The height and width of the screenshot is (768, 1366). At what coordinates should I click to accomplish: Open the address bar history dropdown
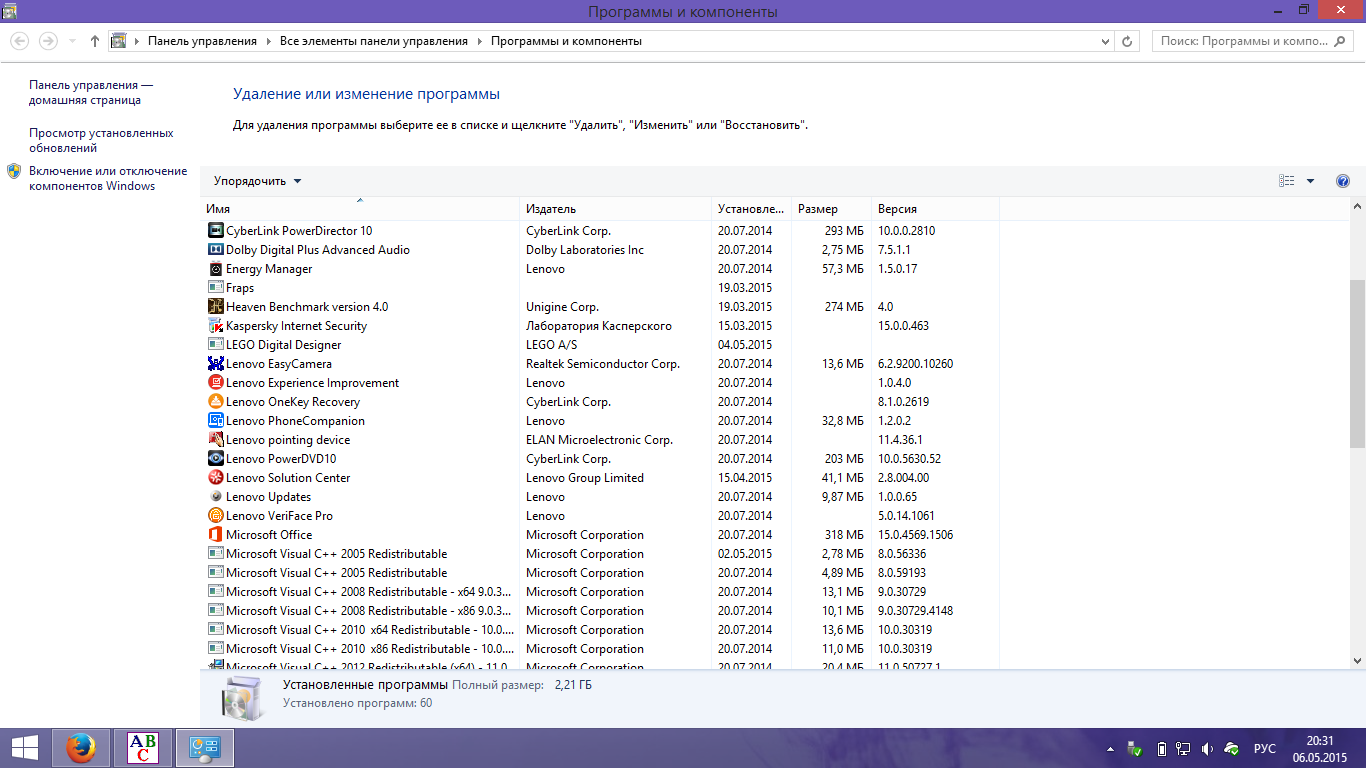pos(1105,41)
